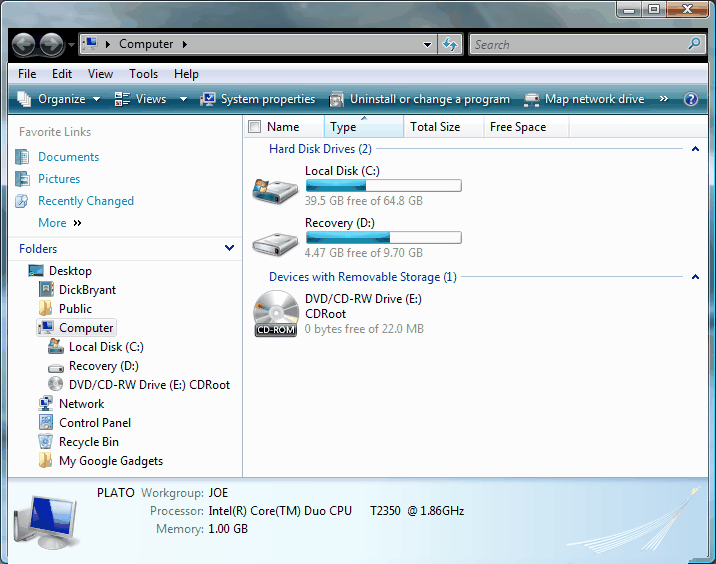Click the computer image in details pane
The image size is (716, 564).
coord(46,522)
